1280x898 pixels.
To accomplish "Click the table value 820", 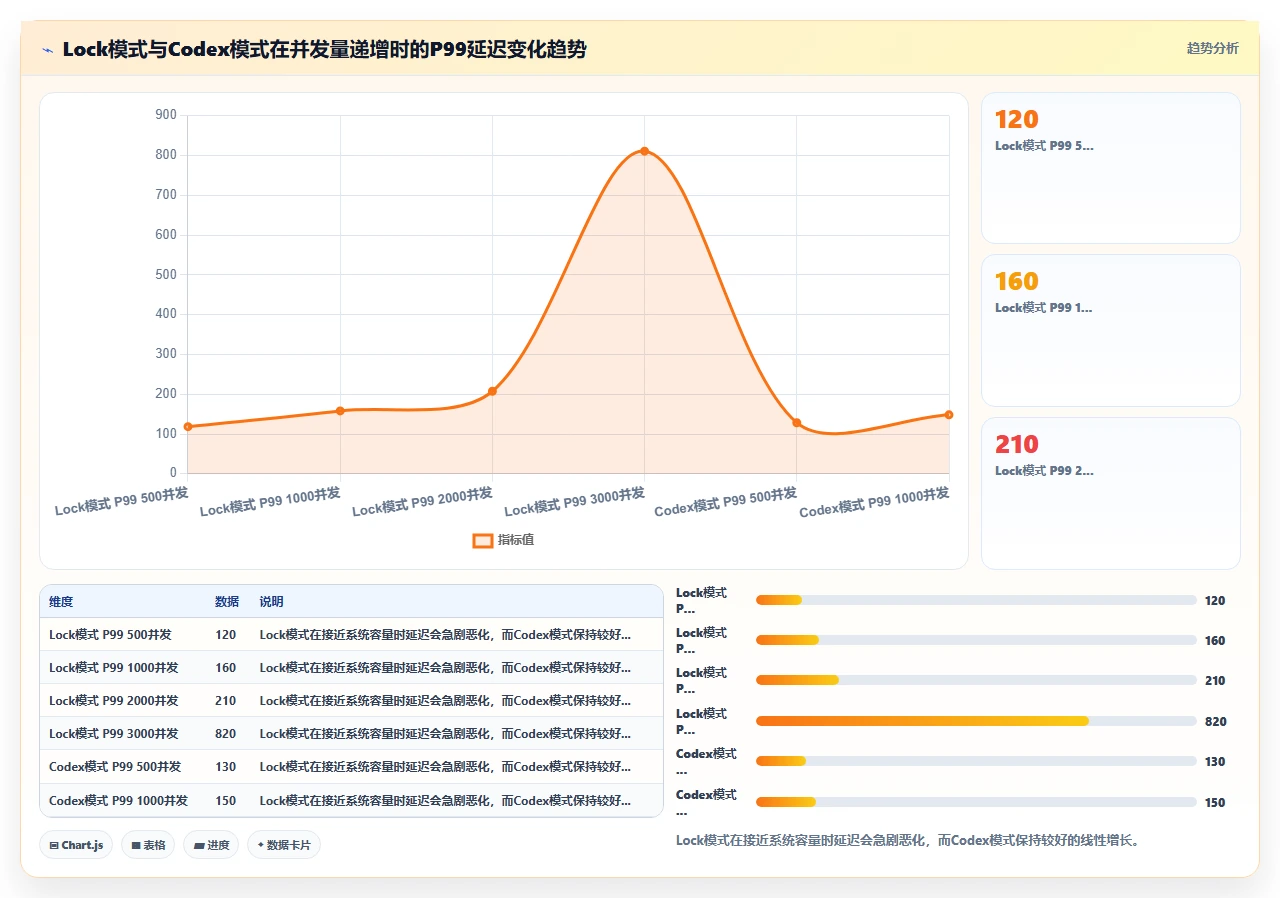I will (226, 734).
